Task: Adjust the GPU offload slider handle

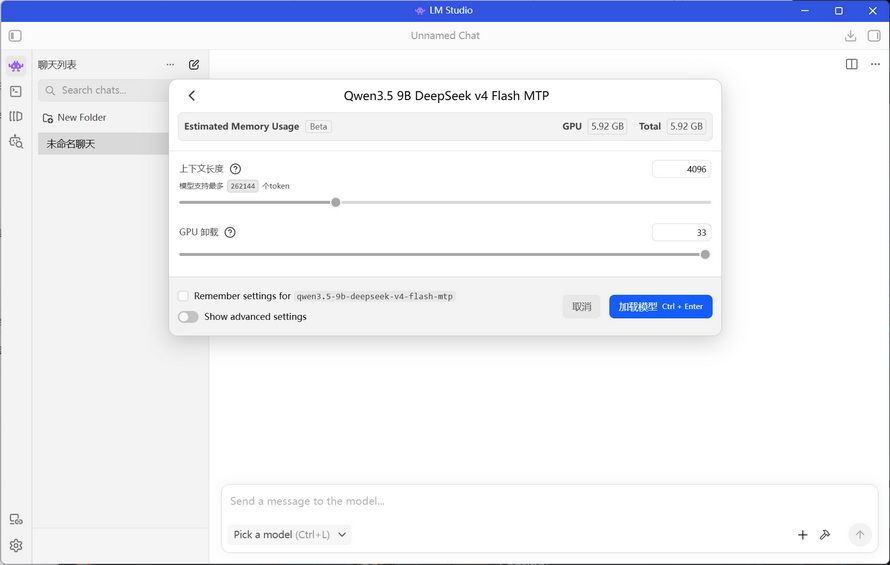Action: 705,254
